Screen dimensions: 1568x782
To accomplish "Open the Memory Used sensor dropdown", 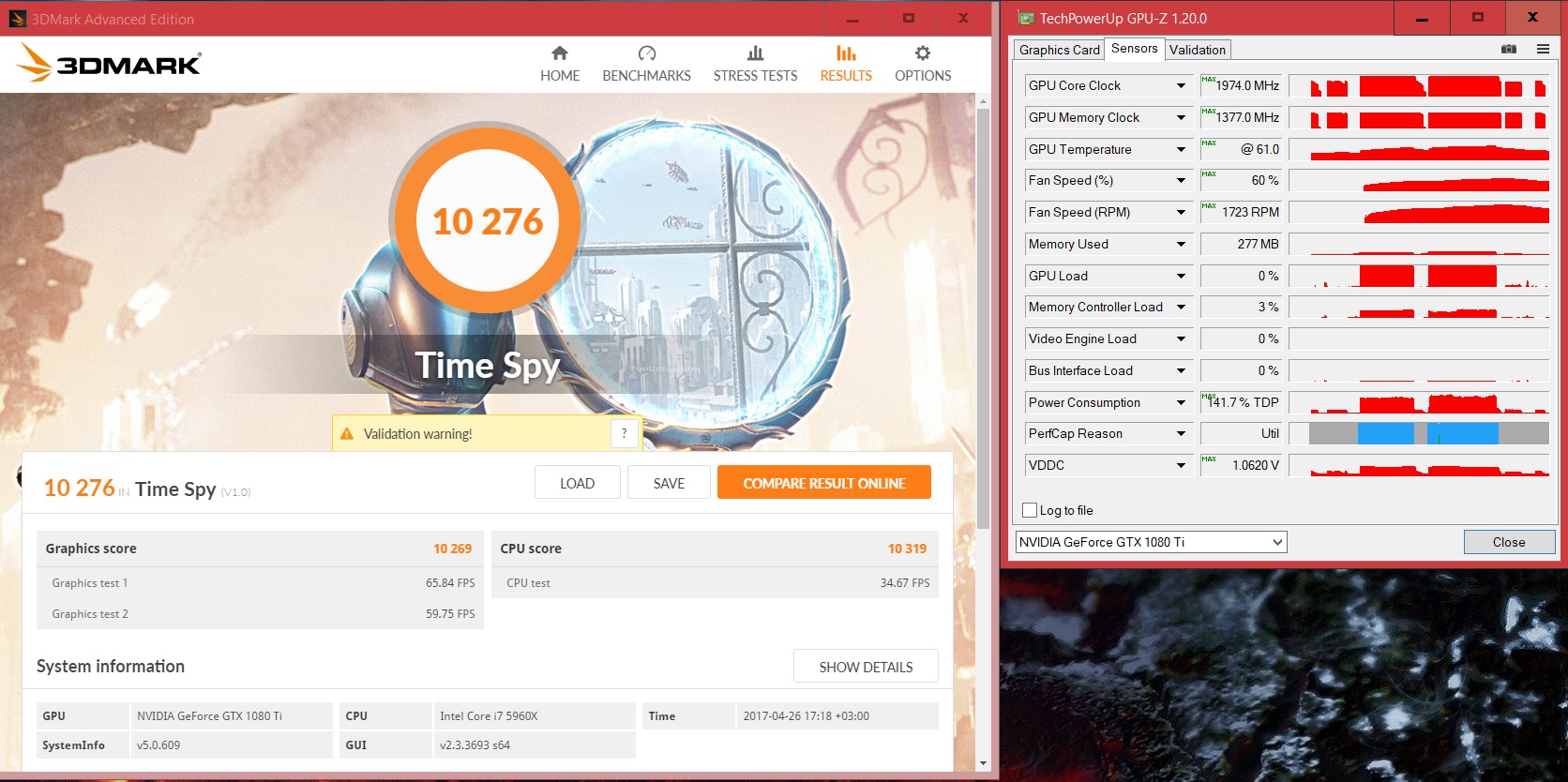I will tap(1181, 244).
